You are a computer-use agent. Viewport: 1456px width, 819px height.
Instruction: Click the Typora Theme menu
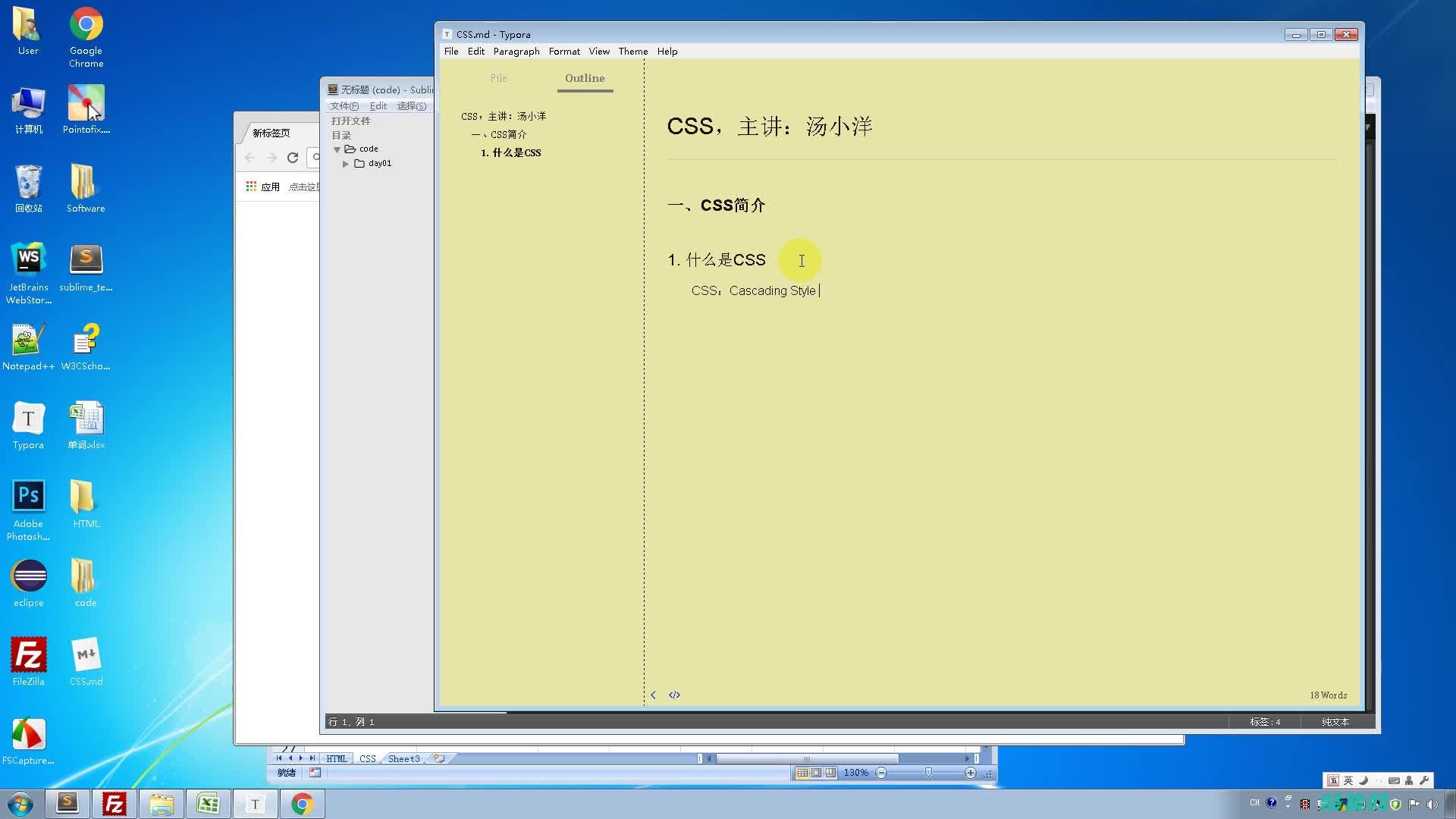coord(633,51)
